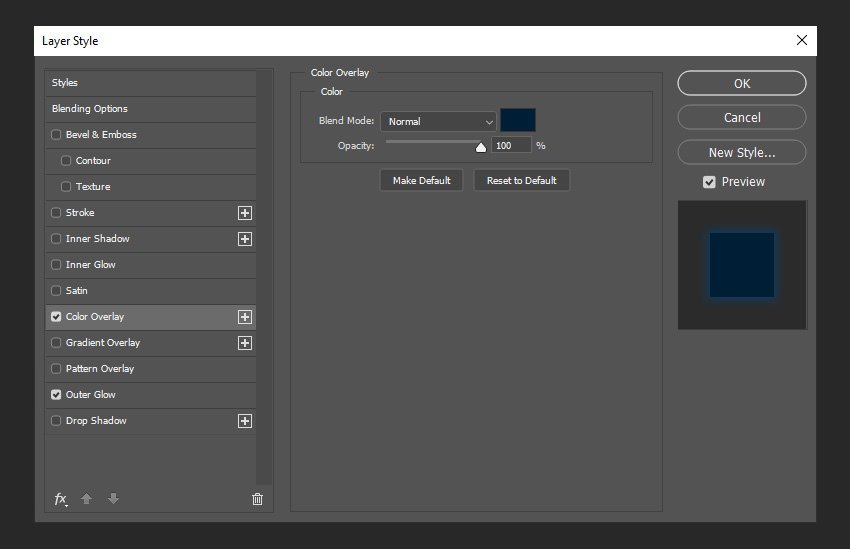Select Styles in the left list
The height and width of the screenshot is (549, 850).
[151, 83]
